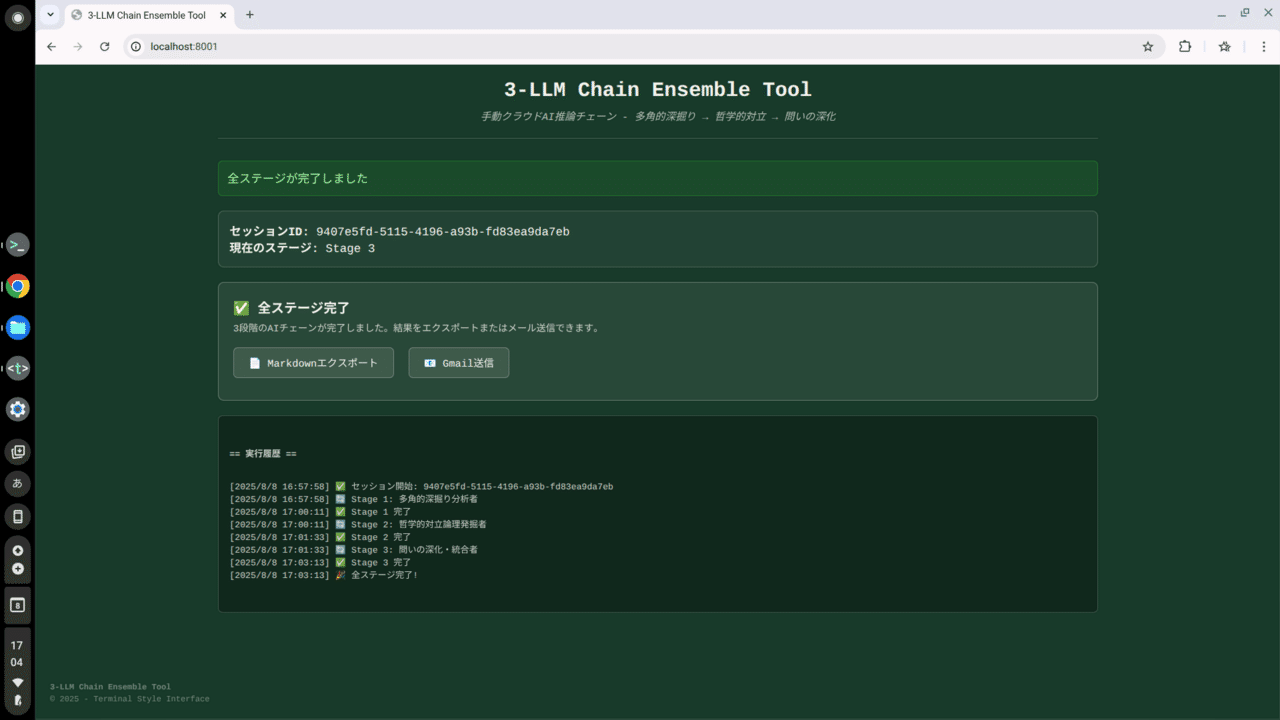Open the text editor app from the shelf

[17, 368]
